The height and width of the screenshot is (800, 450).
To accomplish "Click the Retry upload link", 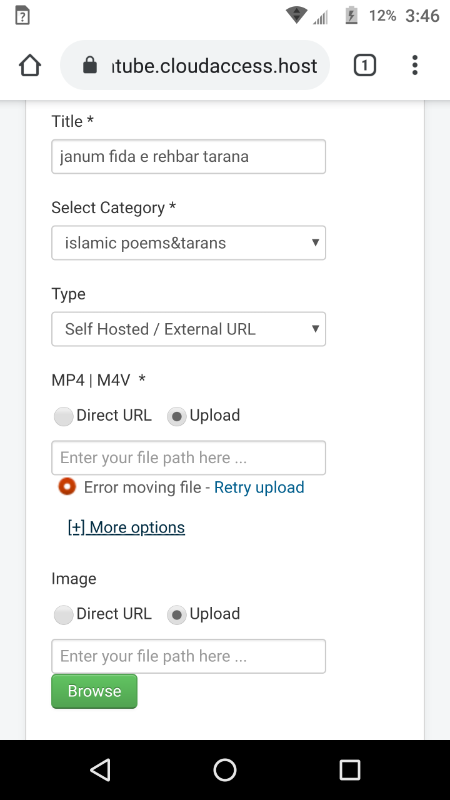I will (259, 487).
